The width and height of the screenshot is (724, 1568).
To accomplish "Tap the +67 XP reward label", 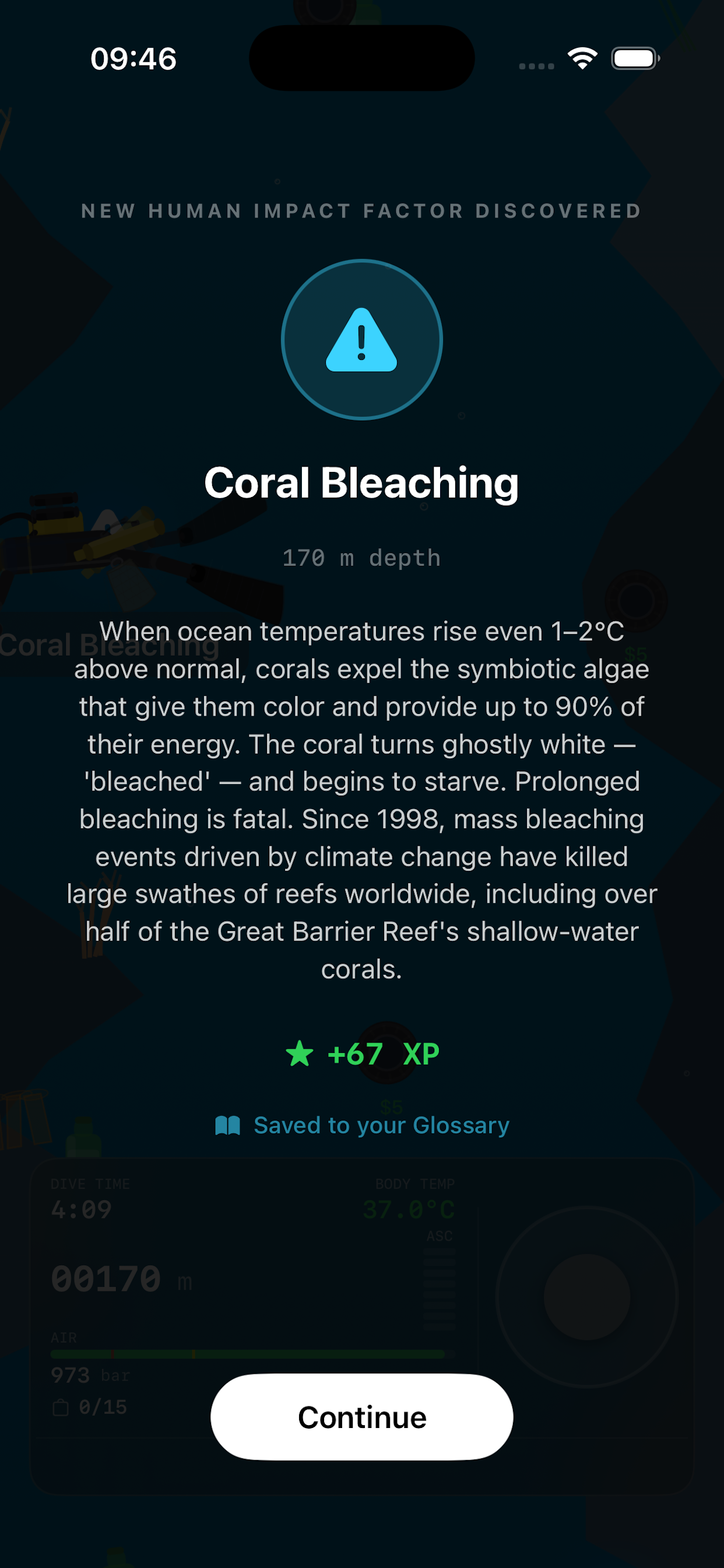I will tap(384, 1053).
